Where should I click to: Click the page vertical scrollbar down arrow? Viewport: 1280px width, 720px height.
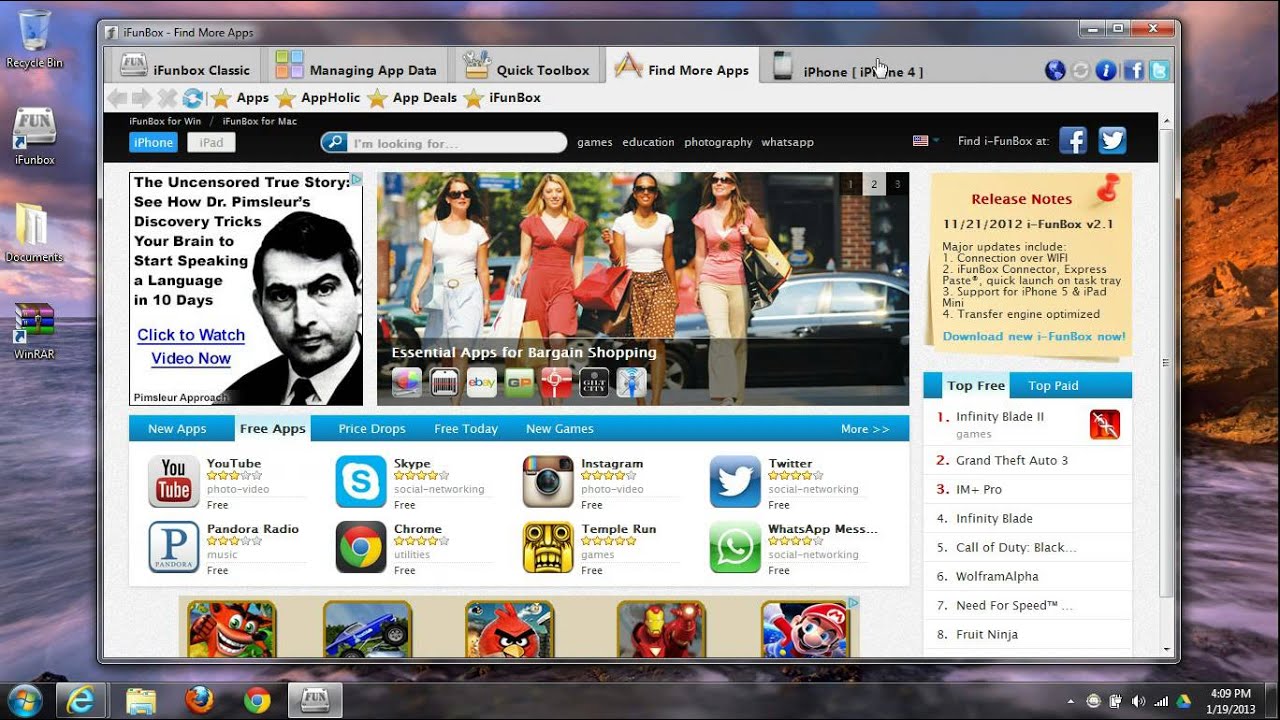tap(1166, 649)
